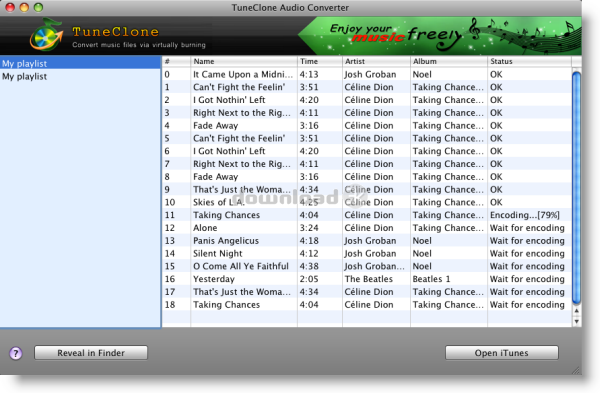Click the green zoom window button
The width and height of the screenshot is (600, 393).
[x=38, y=7]
